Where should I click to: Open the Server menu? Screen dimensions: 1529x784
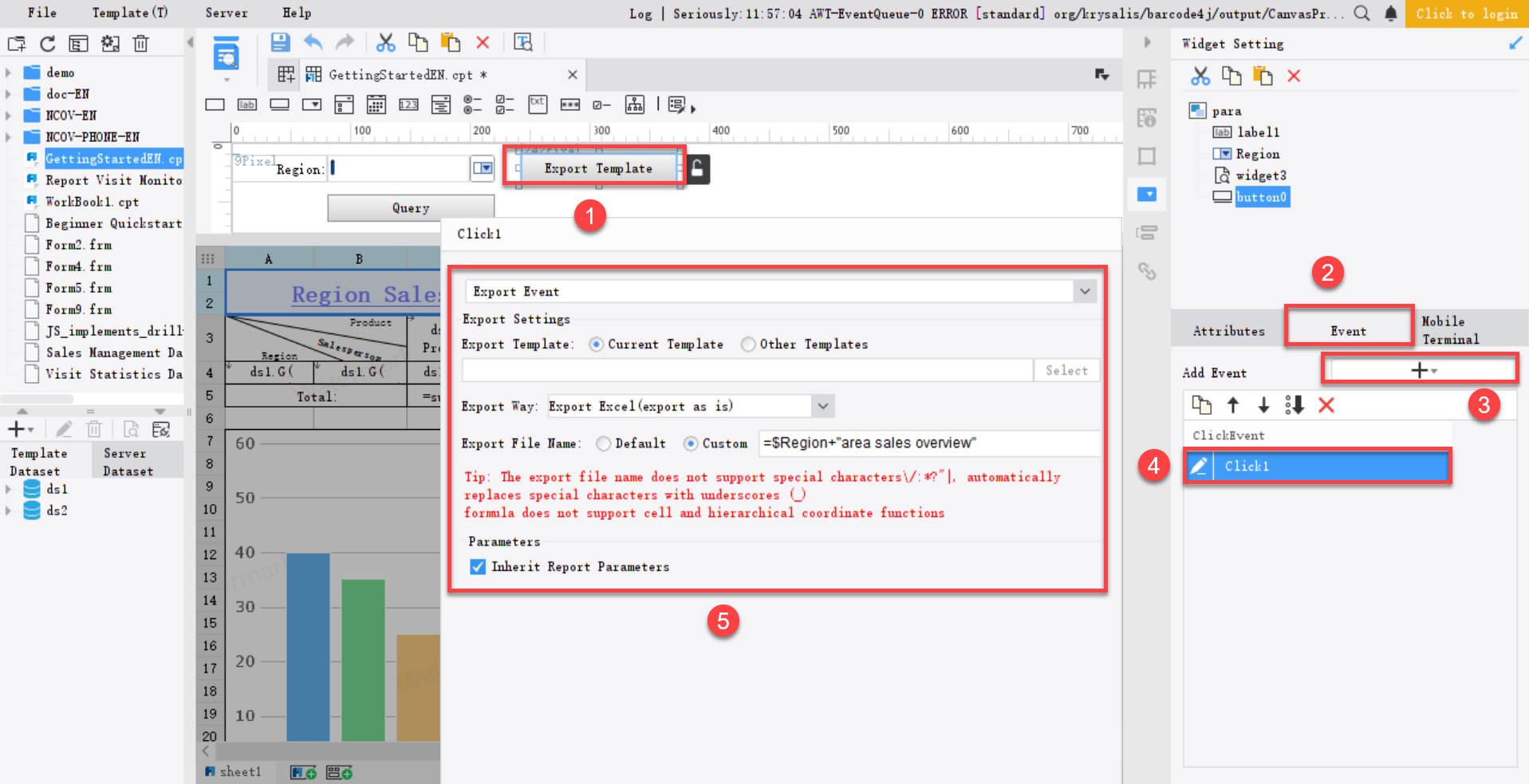pyautogui.click(x=227, y=13)
